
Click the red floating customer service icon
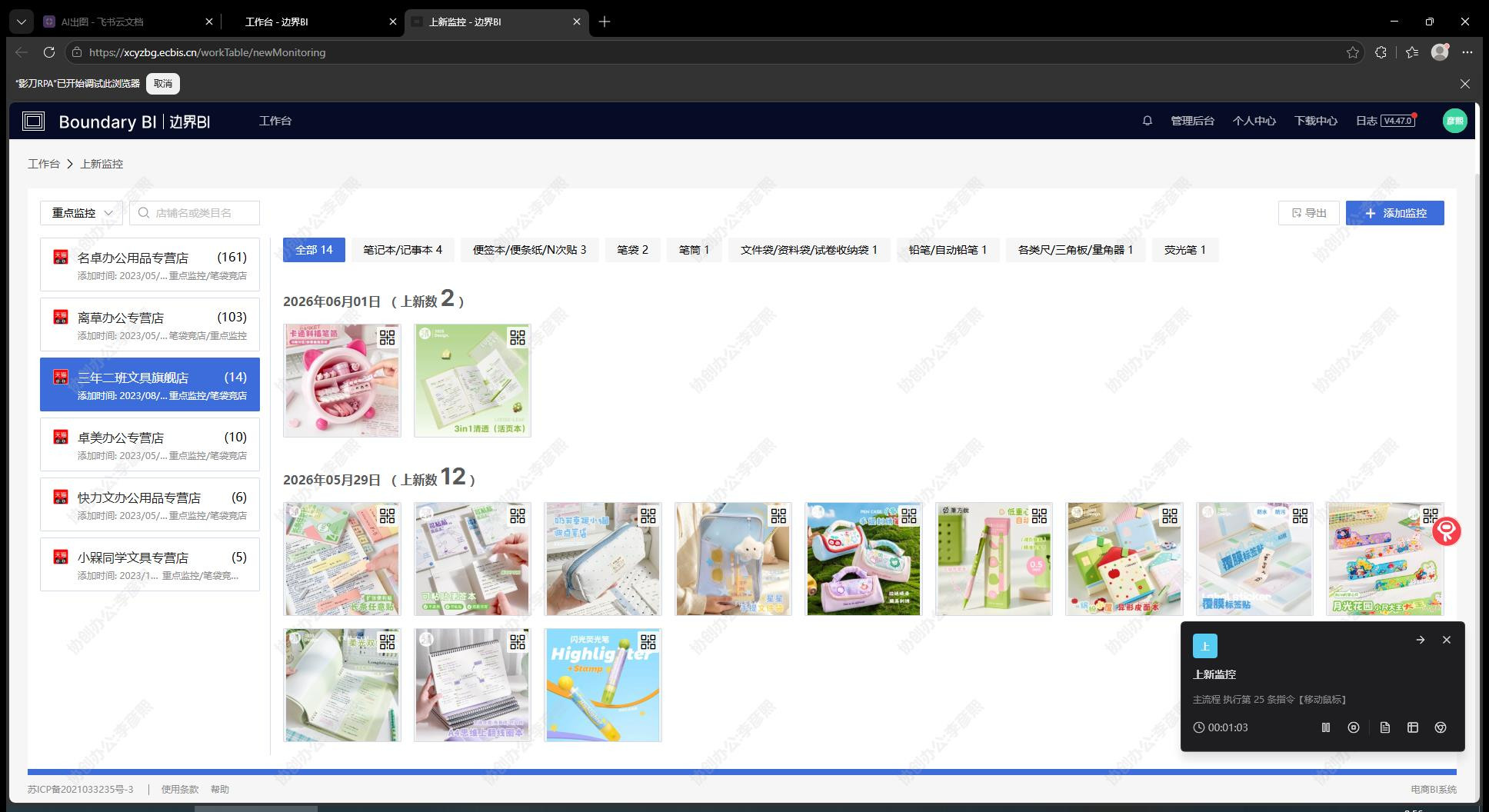coord(1446,531)
